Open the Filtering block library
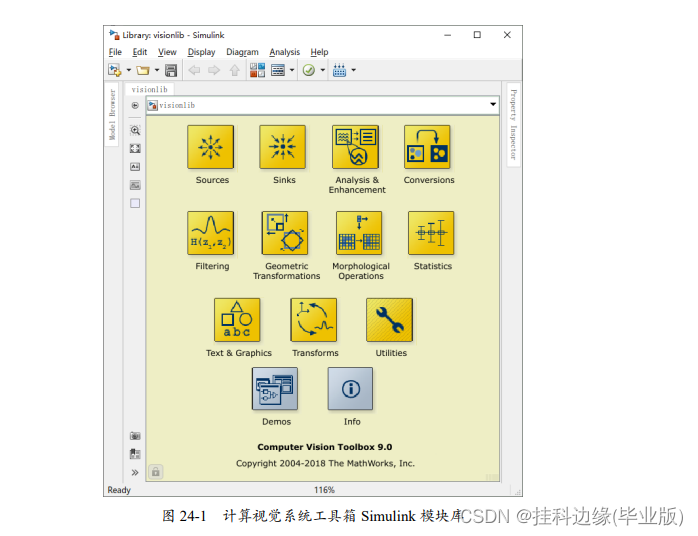 tap(211, 233)
